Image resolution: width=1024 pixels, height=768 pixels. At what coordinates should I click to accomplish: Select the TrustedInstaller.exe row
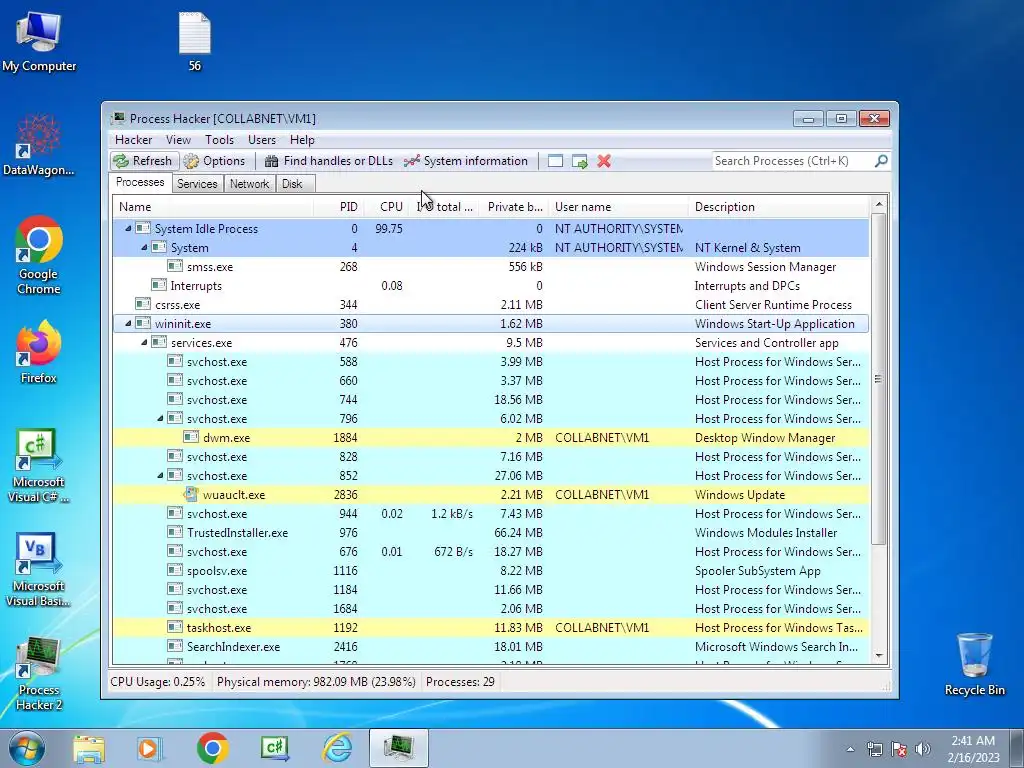(491, 533)
